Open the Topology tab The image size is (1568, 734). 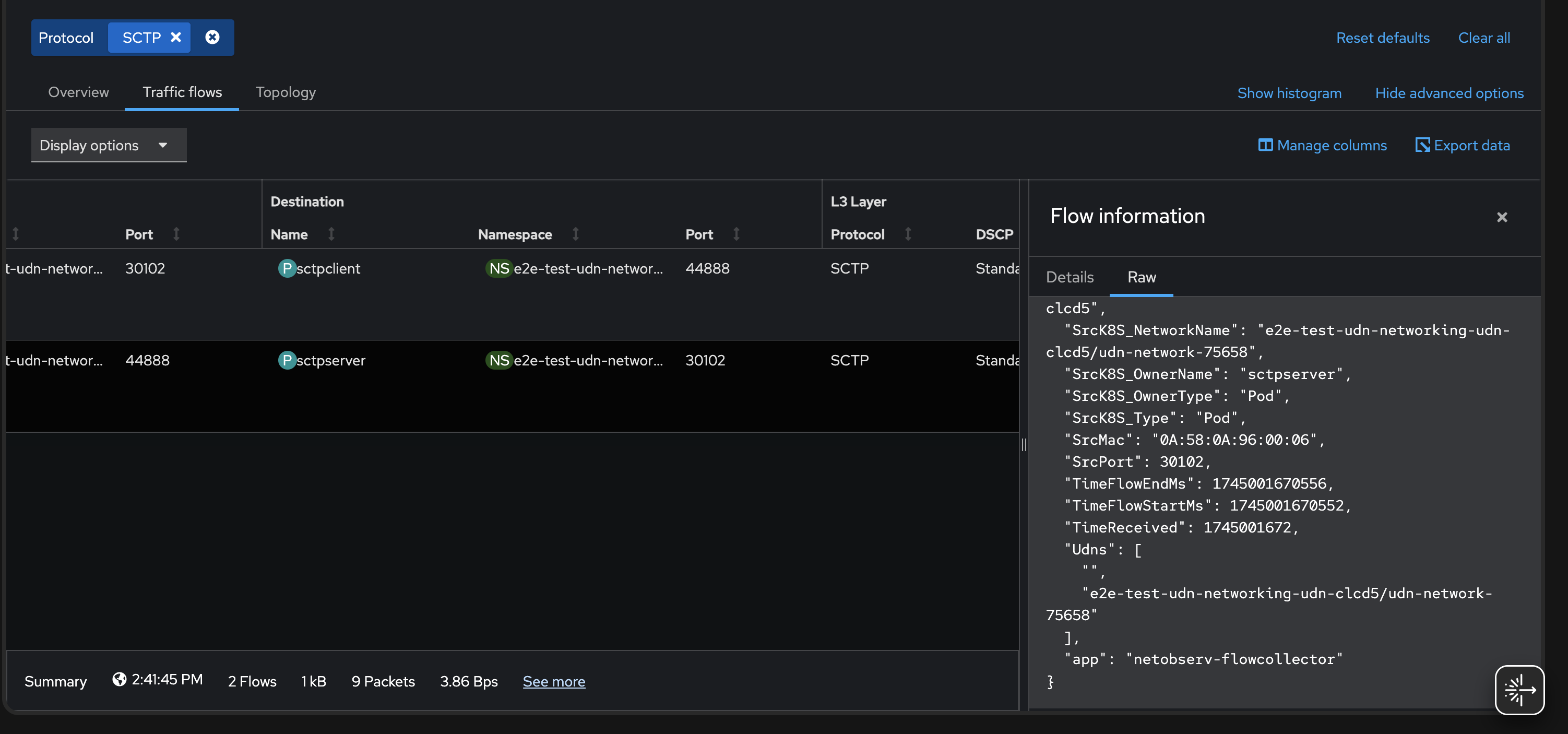[286, 92]
